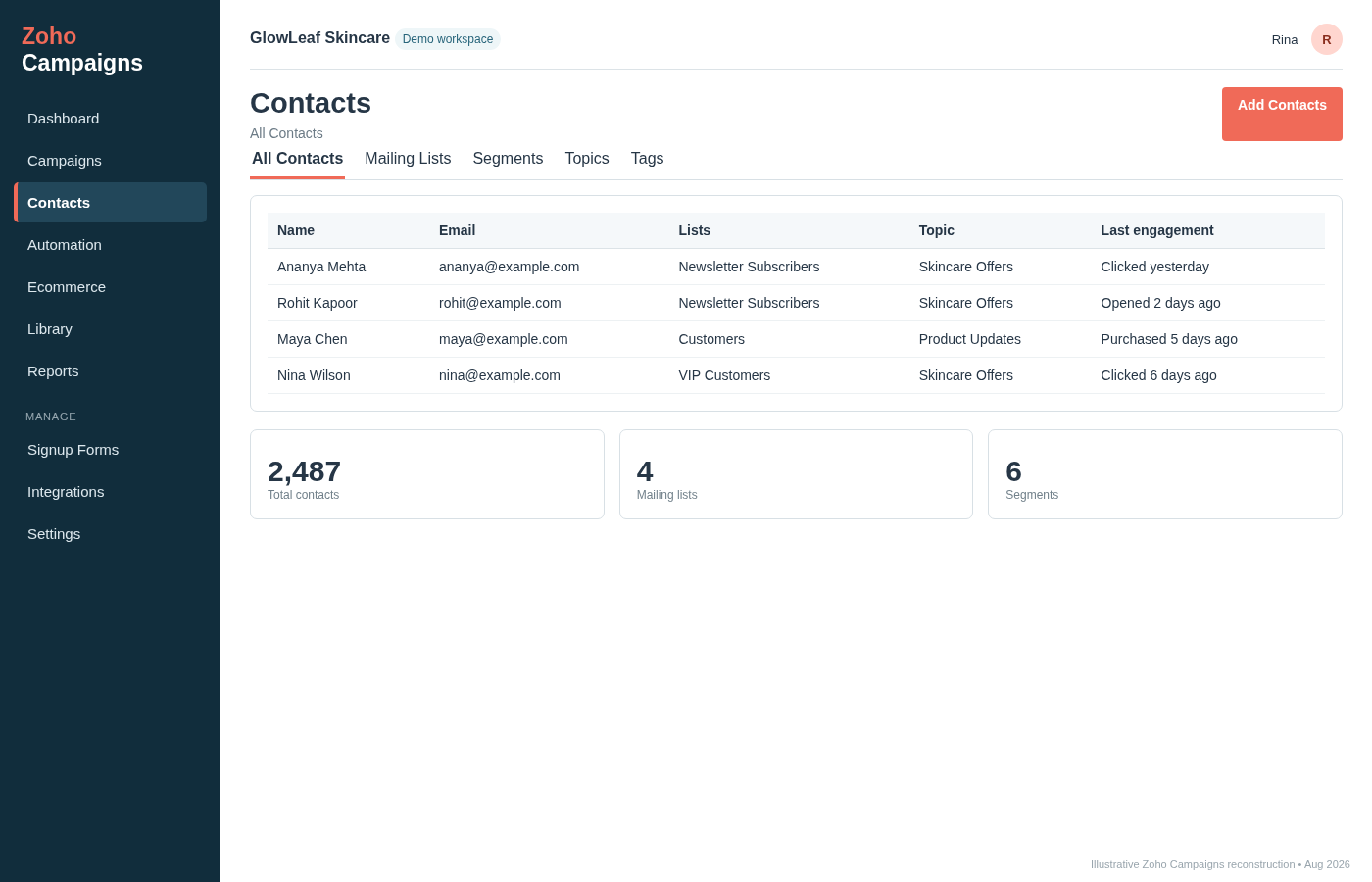Click email nina@example.com
Image resolution: width=1372 pixels, height=882 pixels.
tap(500, 375)
